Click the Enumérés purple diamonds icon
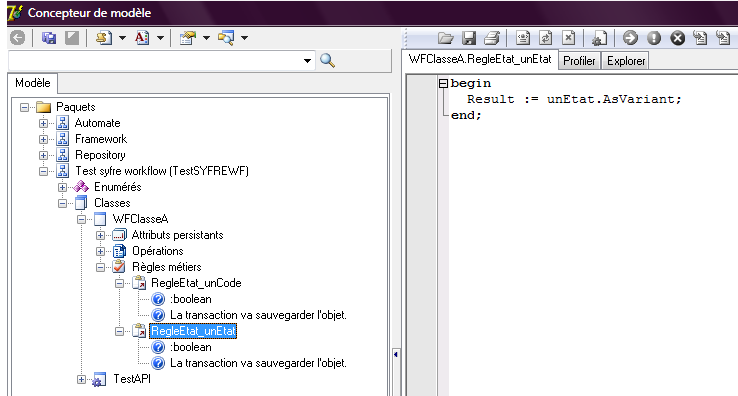 pos(81,187)
